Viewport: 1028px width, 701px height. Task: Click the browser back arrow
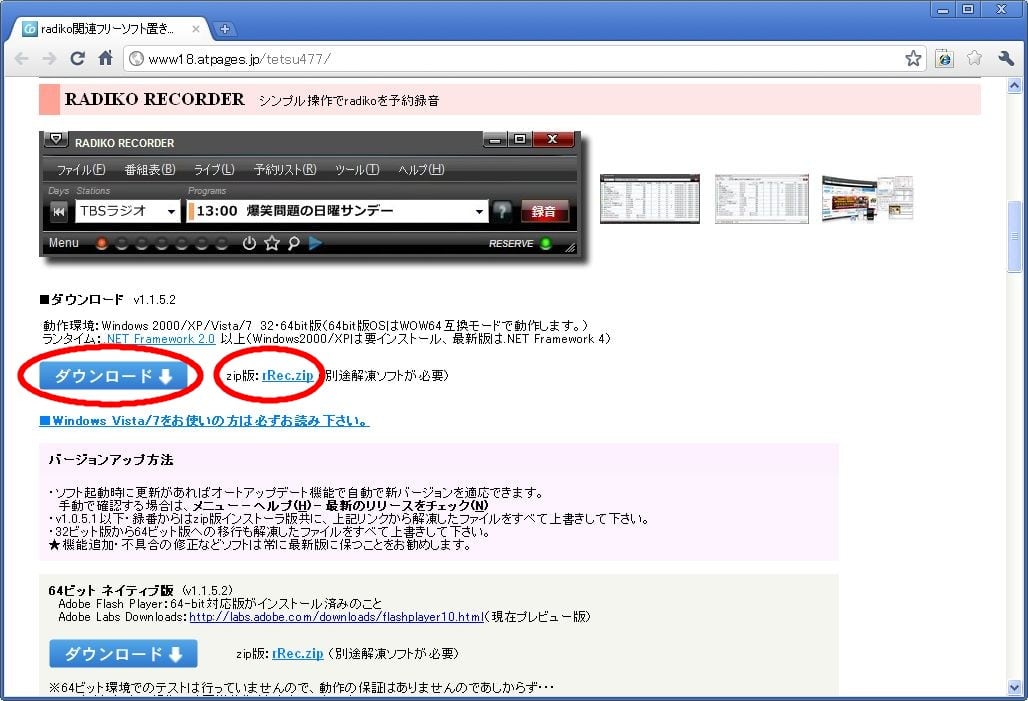tap(21, 59)
